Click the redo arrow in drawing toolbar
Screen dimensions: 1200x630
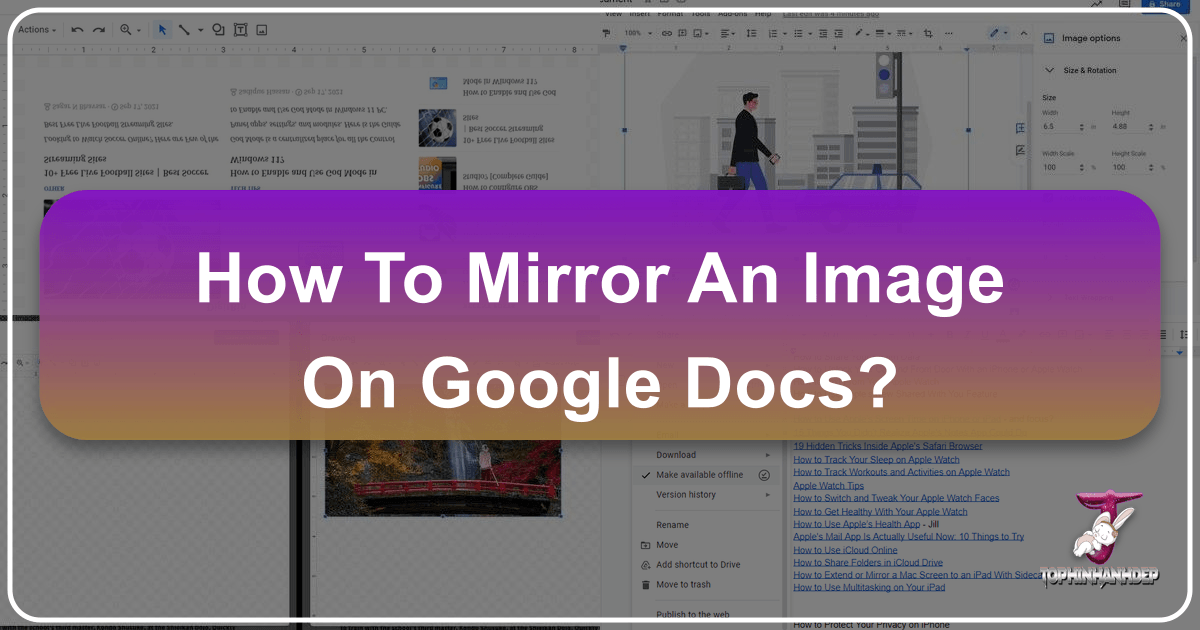98,30
